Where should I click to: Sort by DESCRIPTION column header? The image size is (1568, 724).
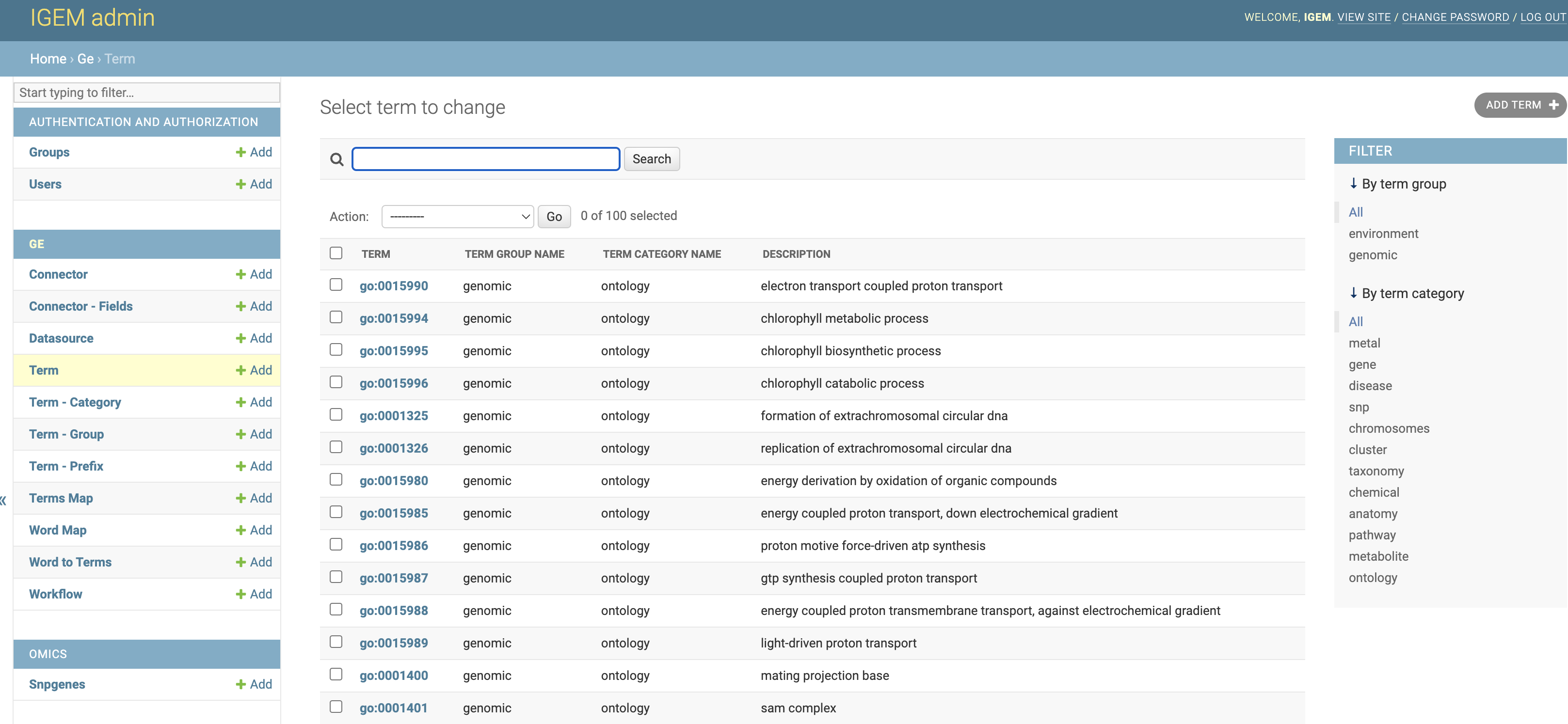coord(796,254)
